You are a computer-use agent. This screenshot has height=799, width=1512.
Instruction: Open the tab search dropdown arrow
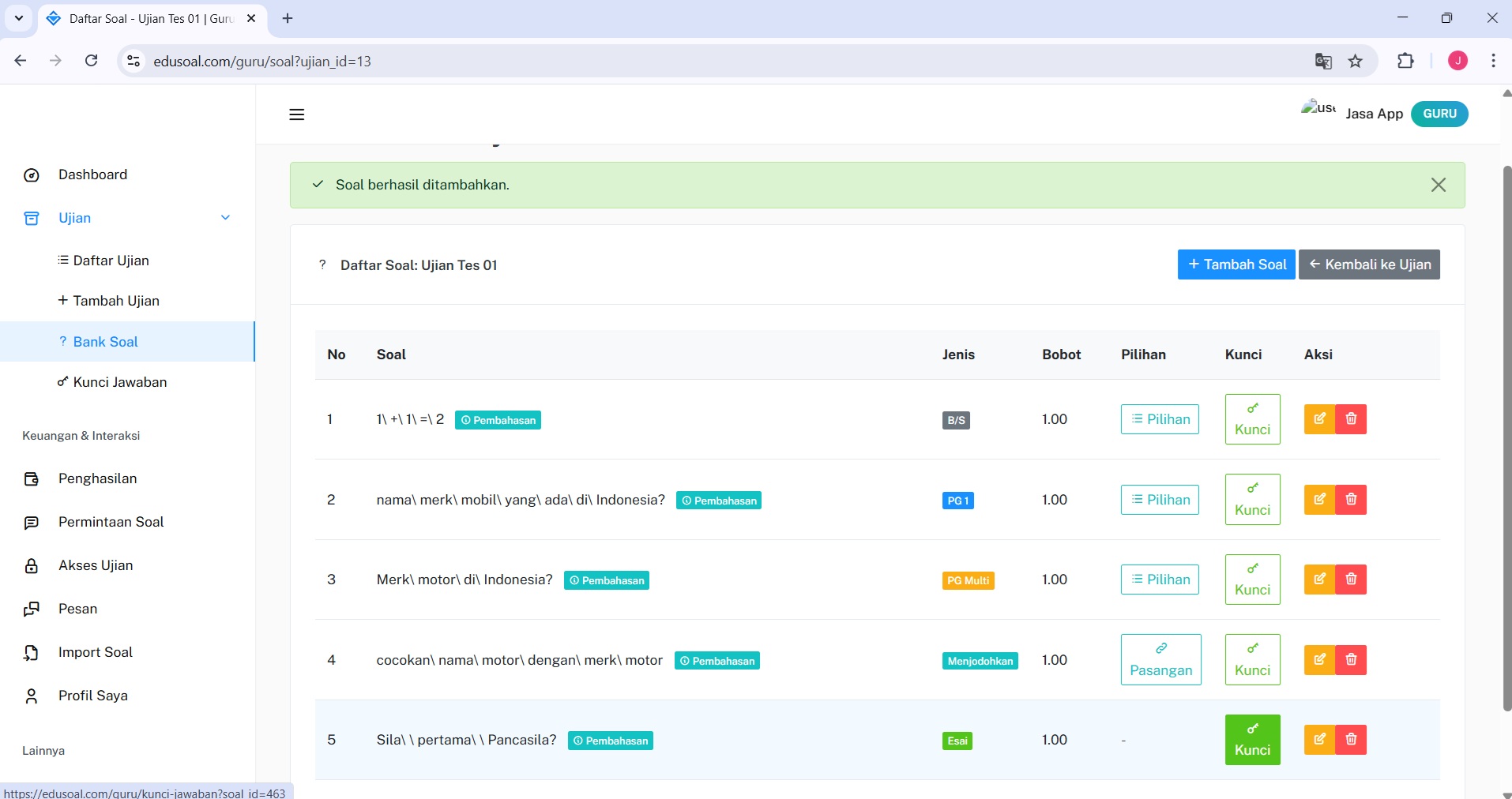[19, 18]
